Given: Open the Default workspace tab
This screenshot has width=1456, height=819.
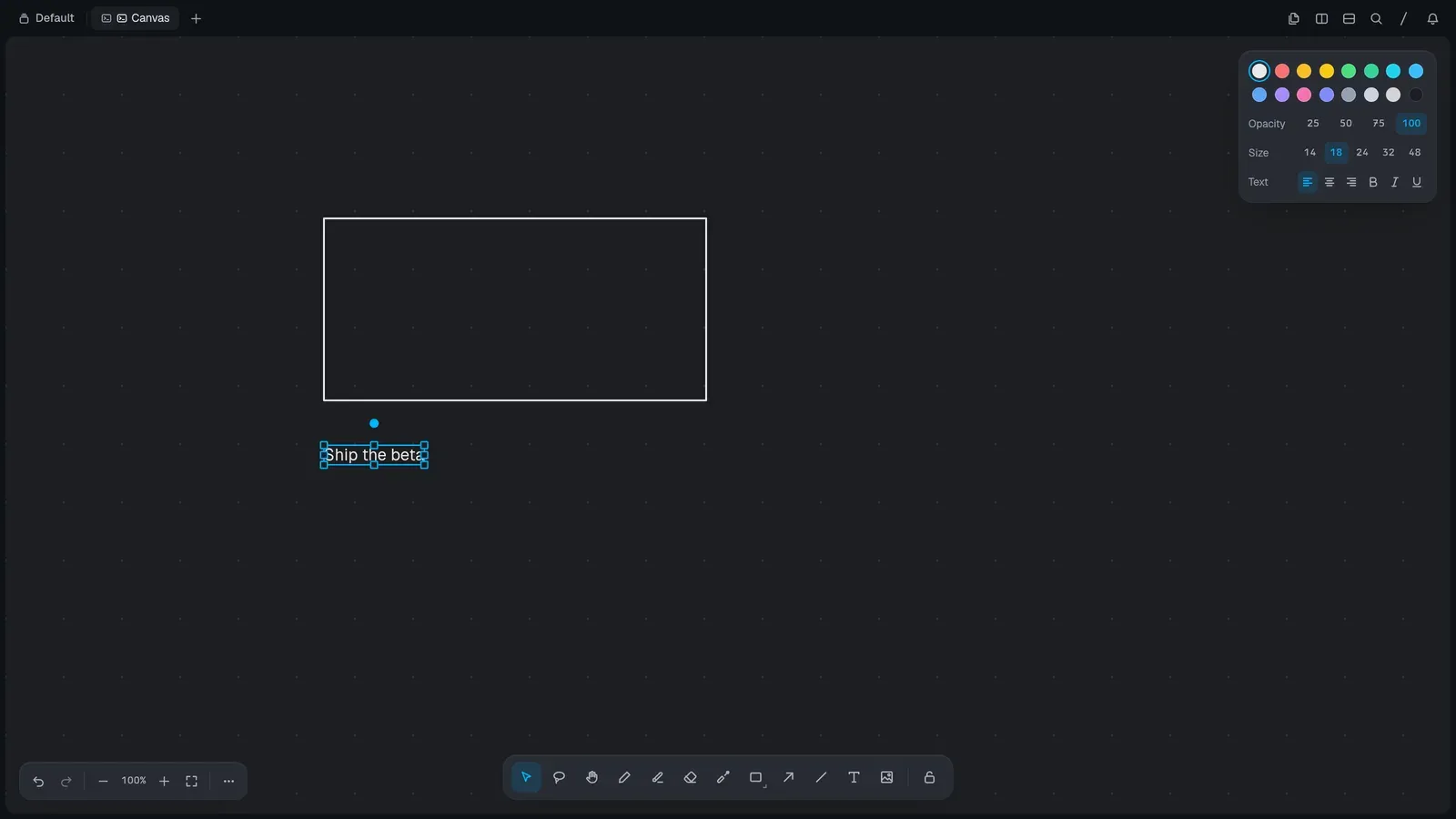Looking at the screenshot, I should tap(46, 18).
